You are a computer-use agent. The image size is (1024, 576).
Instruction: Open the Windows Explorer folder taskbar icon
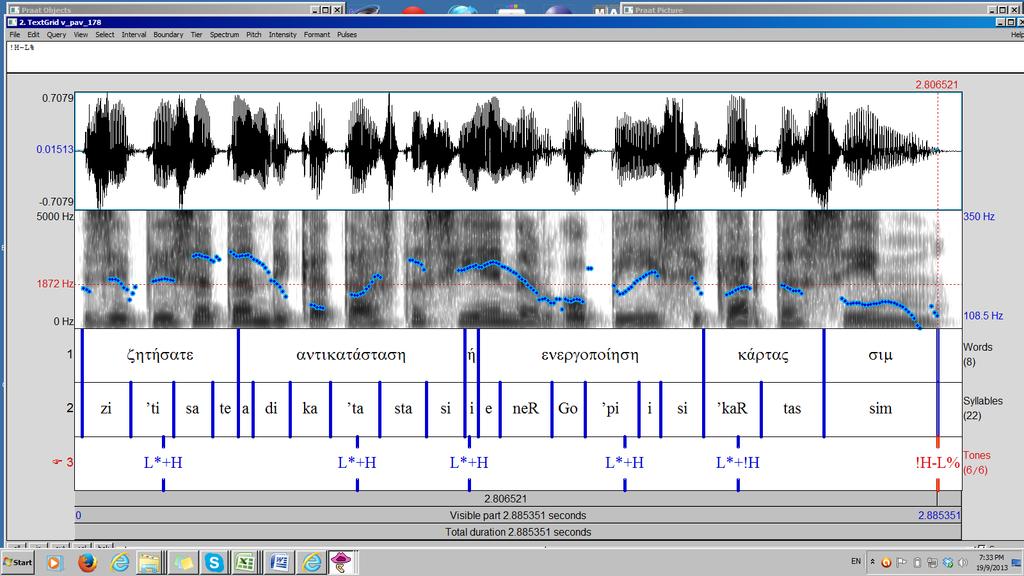(150, 562)
